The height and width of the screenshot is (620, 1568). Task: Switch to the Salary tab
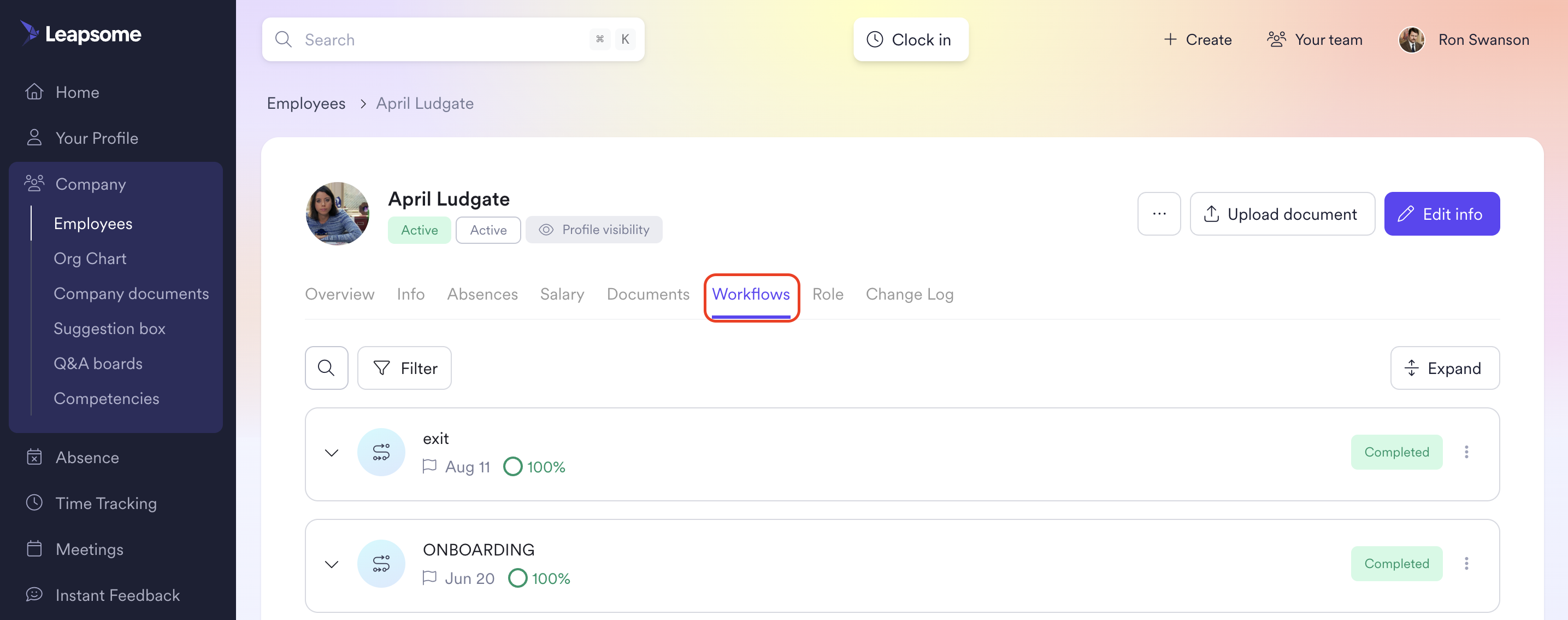tap(561, 294)
